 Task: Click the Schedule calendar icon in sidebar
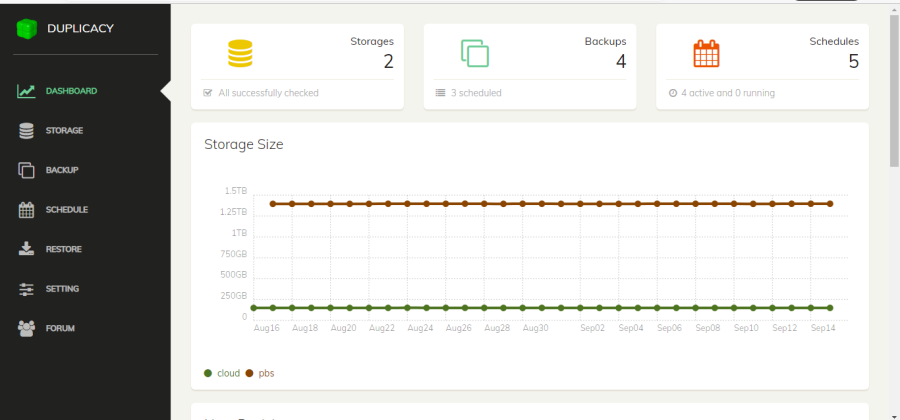tap(27, 210)
